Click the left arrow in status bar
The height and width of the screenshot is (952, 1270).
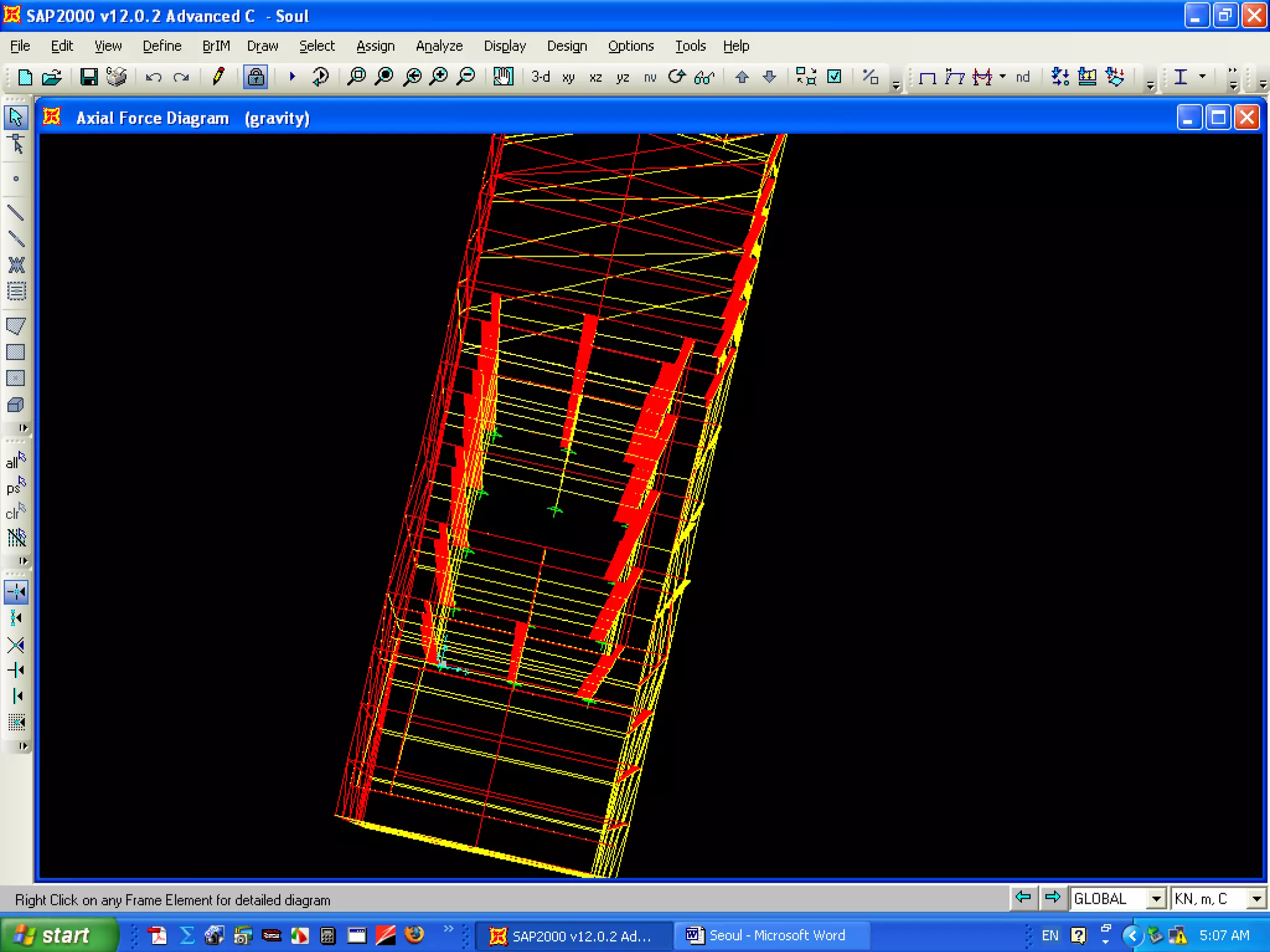[x=1023, y=897]
